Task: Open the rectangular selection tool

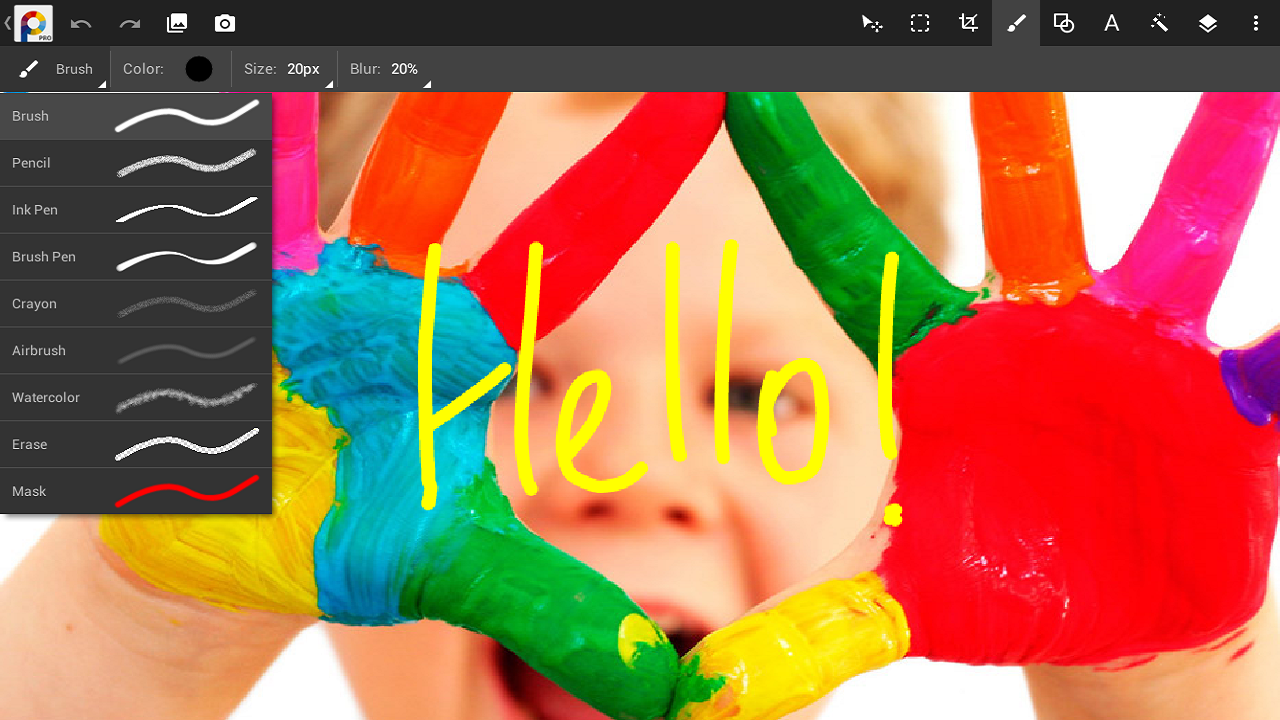Action: pyautogui.click(x=919, y=23)
